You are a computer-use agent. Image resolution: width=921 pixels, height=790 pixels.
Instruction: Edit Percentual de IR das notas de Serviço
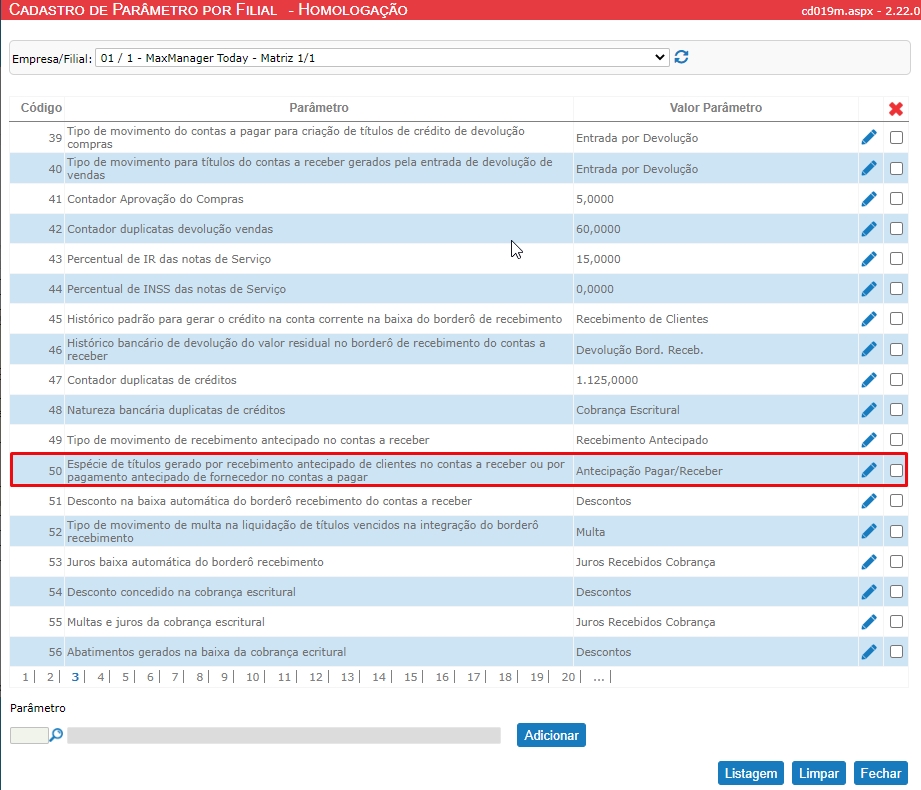pyautogui.click(x=869, y=259)
